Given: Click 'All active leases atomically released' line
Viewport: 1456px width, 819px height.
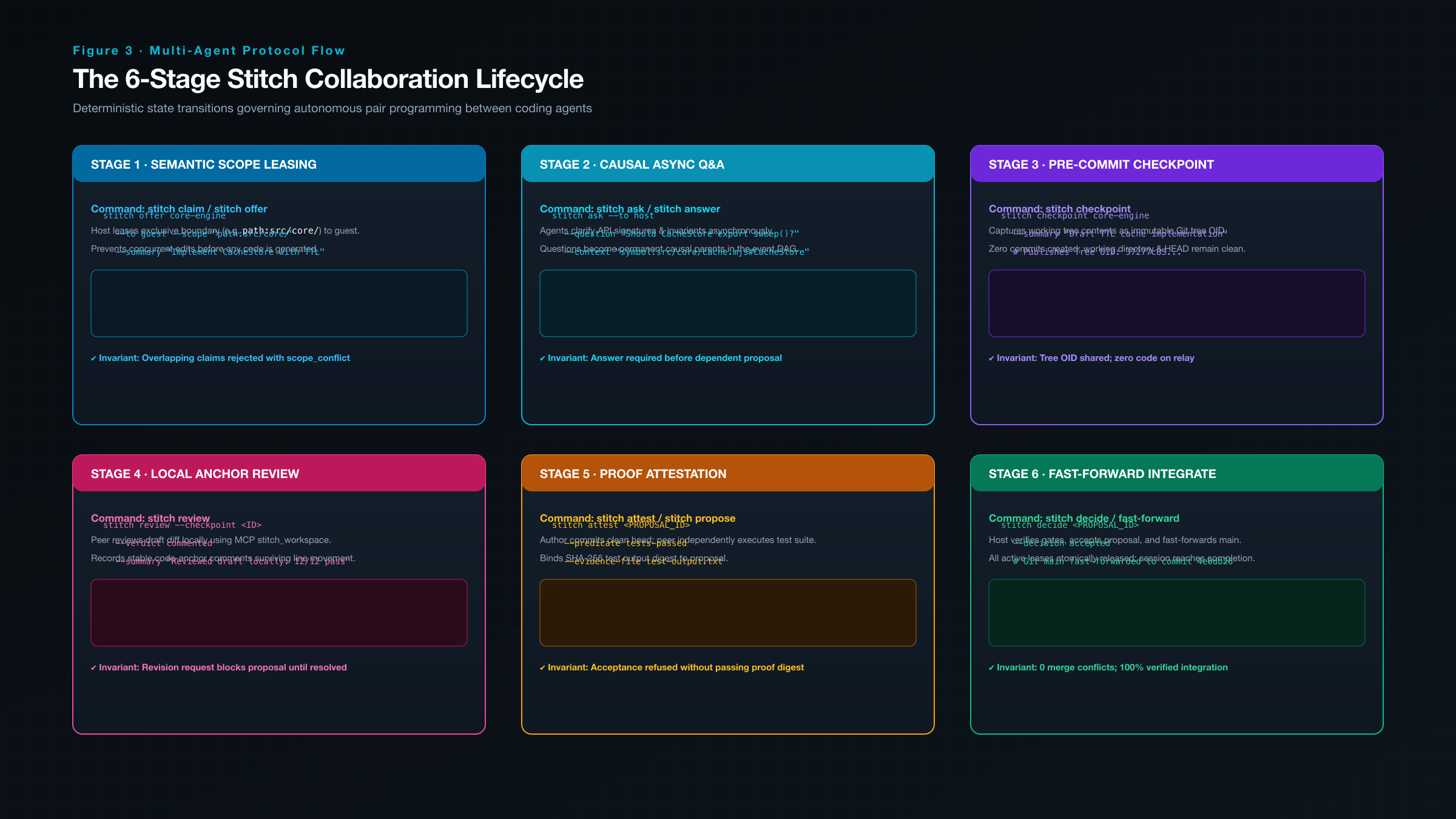Looking at the screenshot, I should [1122, 558].
